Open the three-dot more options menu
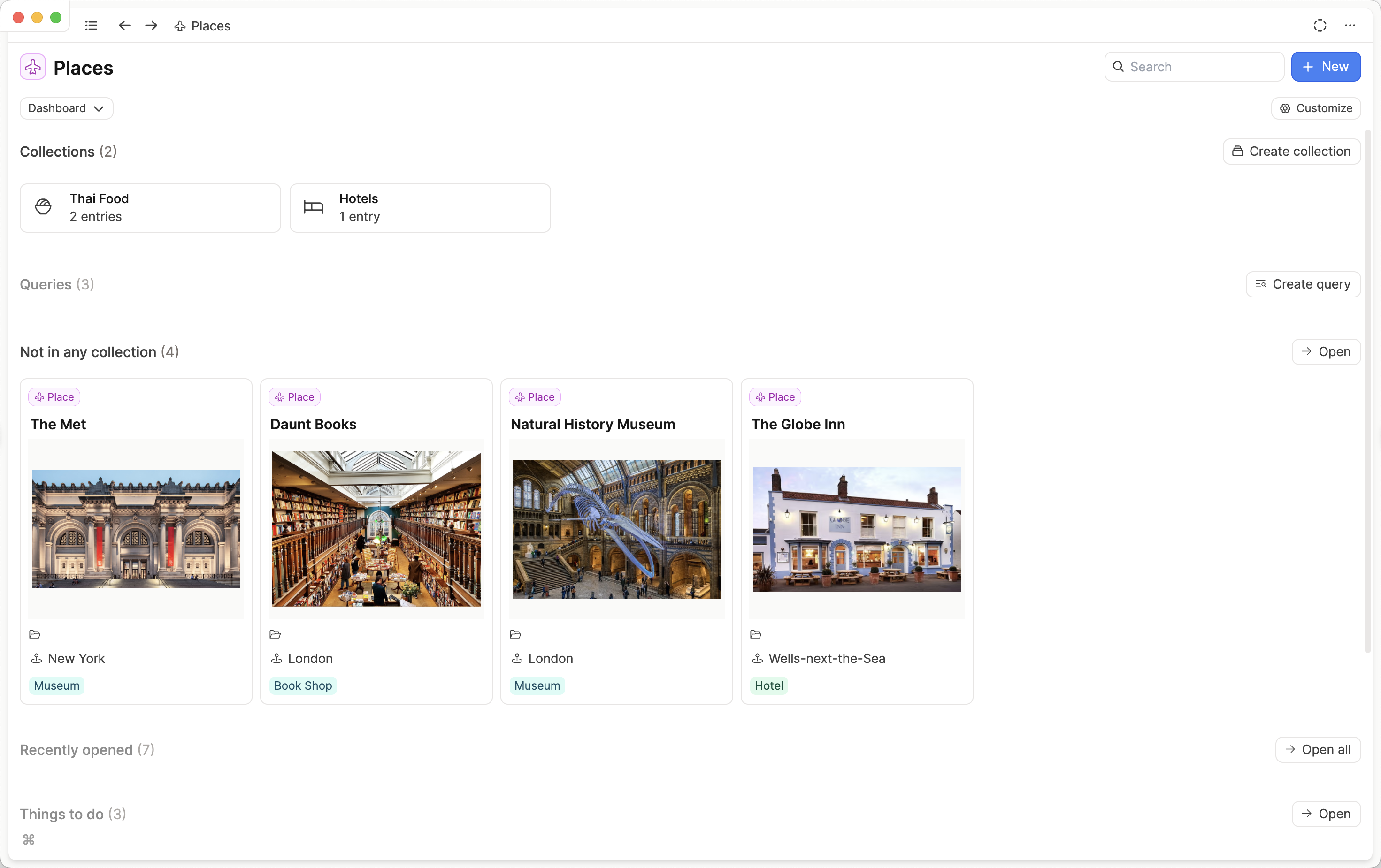 click(1350, 26)
